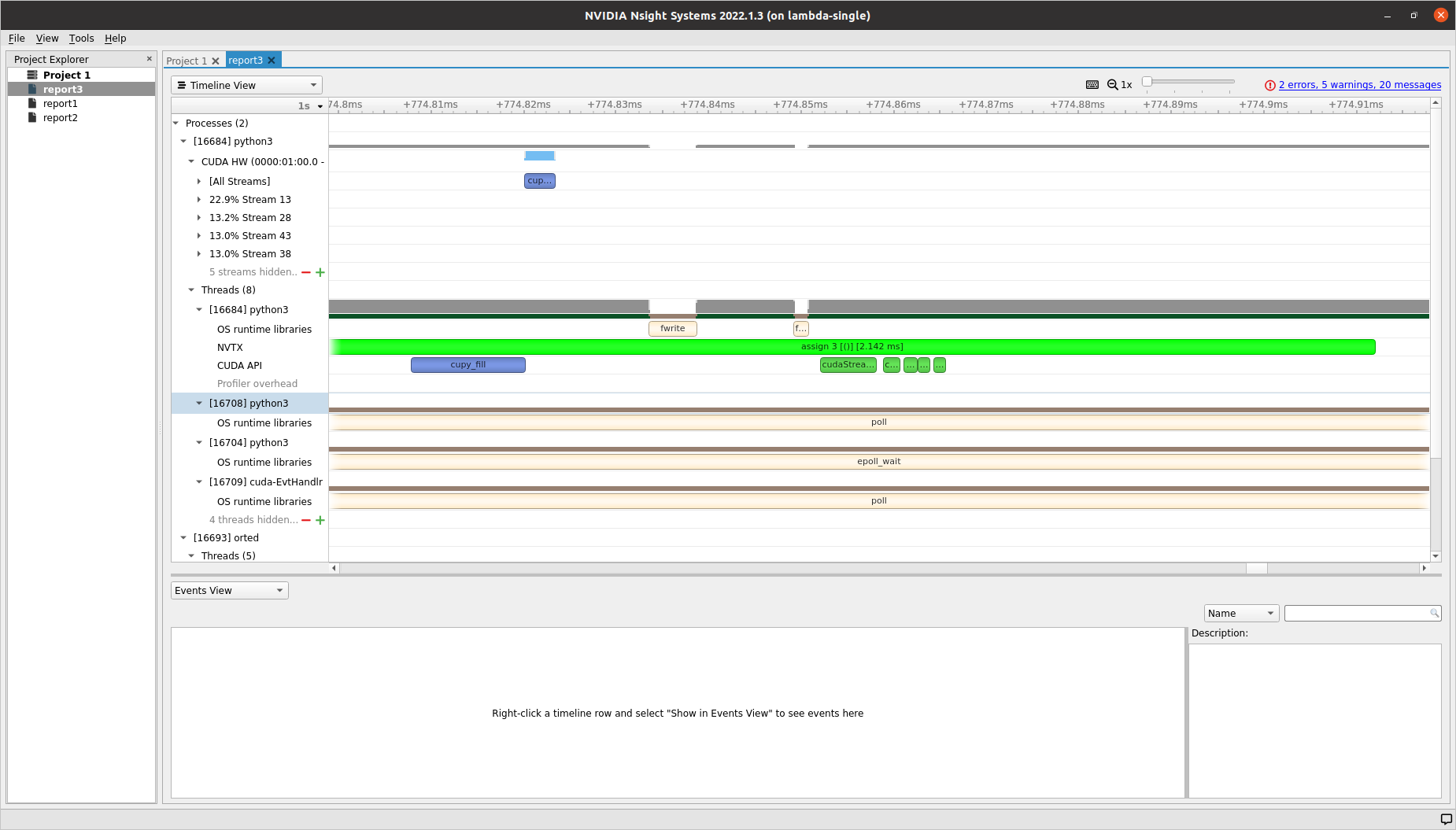Switch to the Project 1 tab
Screen dimensions: 1456x830
pos(187,61)
